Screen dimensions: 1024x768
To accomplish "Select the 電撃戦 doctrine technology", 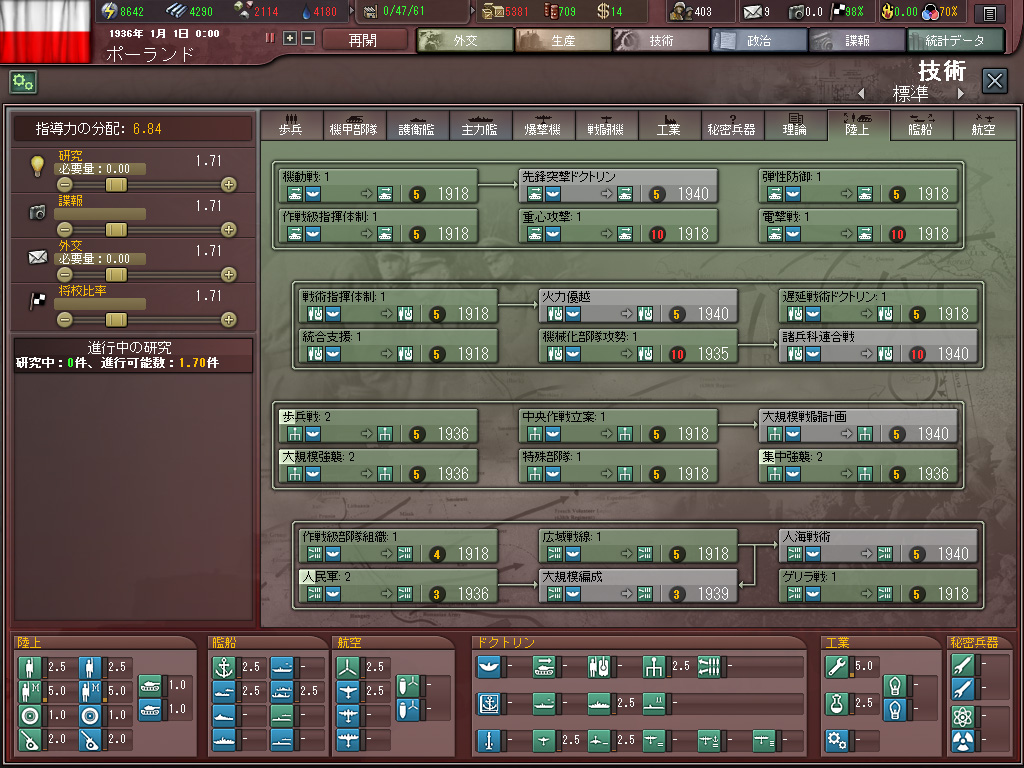I will click(x=857, y=225).
